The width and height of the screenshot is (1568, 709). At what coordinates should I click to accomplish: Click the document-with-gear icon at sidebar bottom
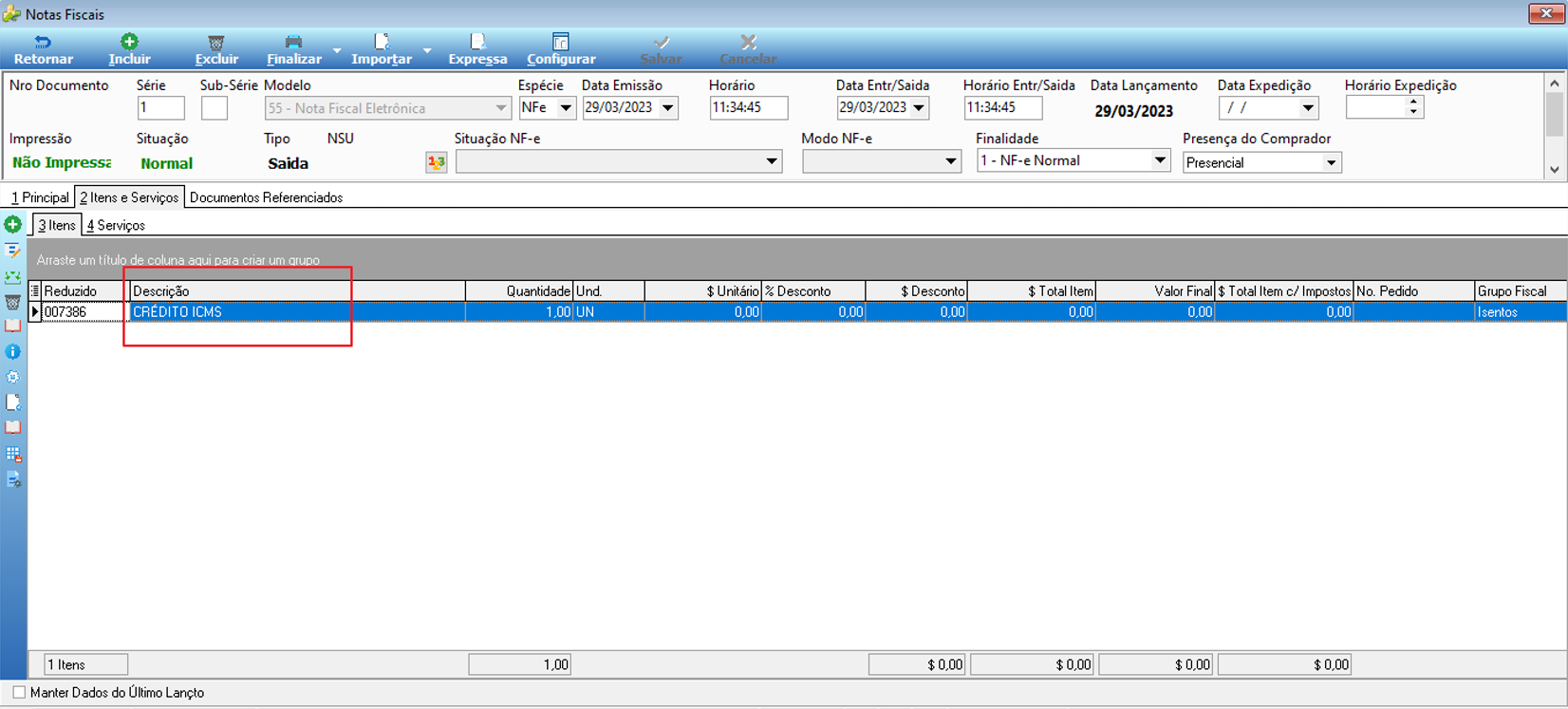coord(13,479)
